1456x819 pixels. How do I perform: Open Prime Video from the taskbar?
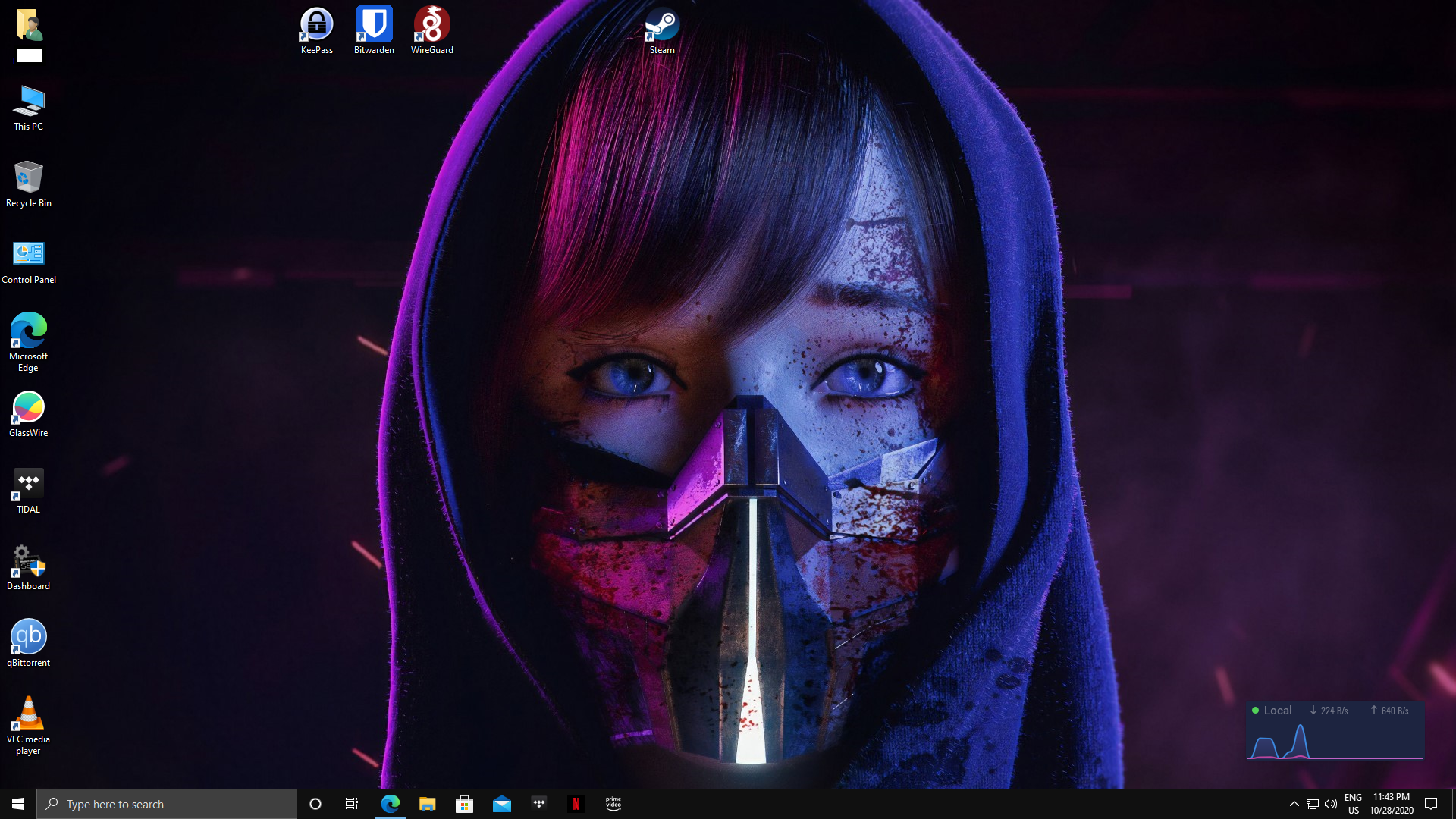pyautogui.click(x=613, y=804)
